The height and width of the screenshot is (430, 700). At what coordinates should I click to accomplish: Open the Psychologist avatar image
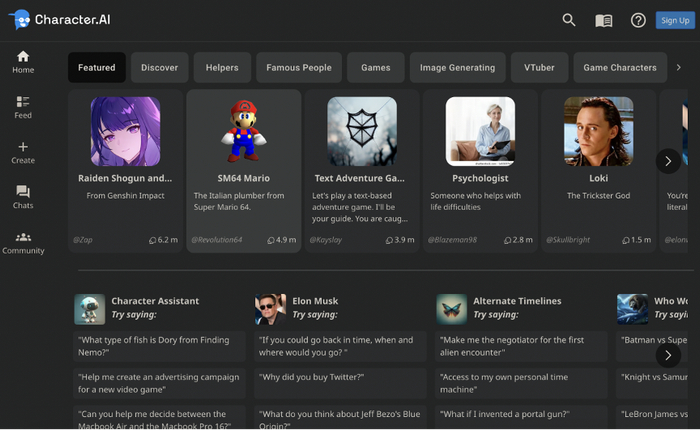click(x=480, y=131)
